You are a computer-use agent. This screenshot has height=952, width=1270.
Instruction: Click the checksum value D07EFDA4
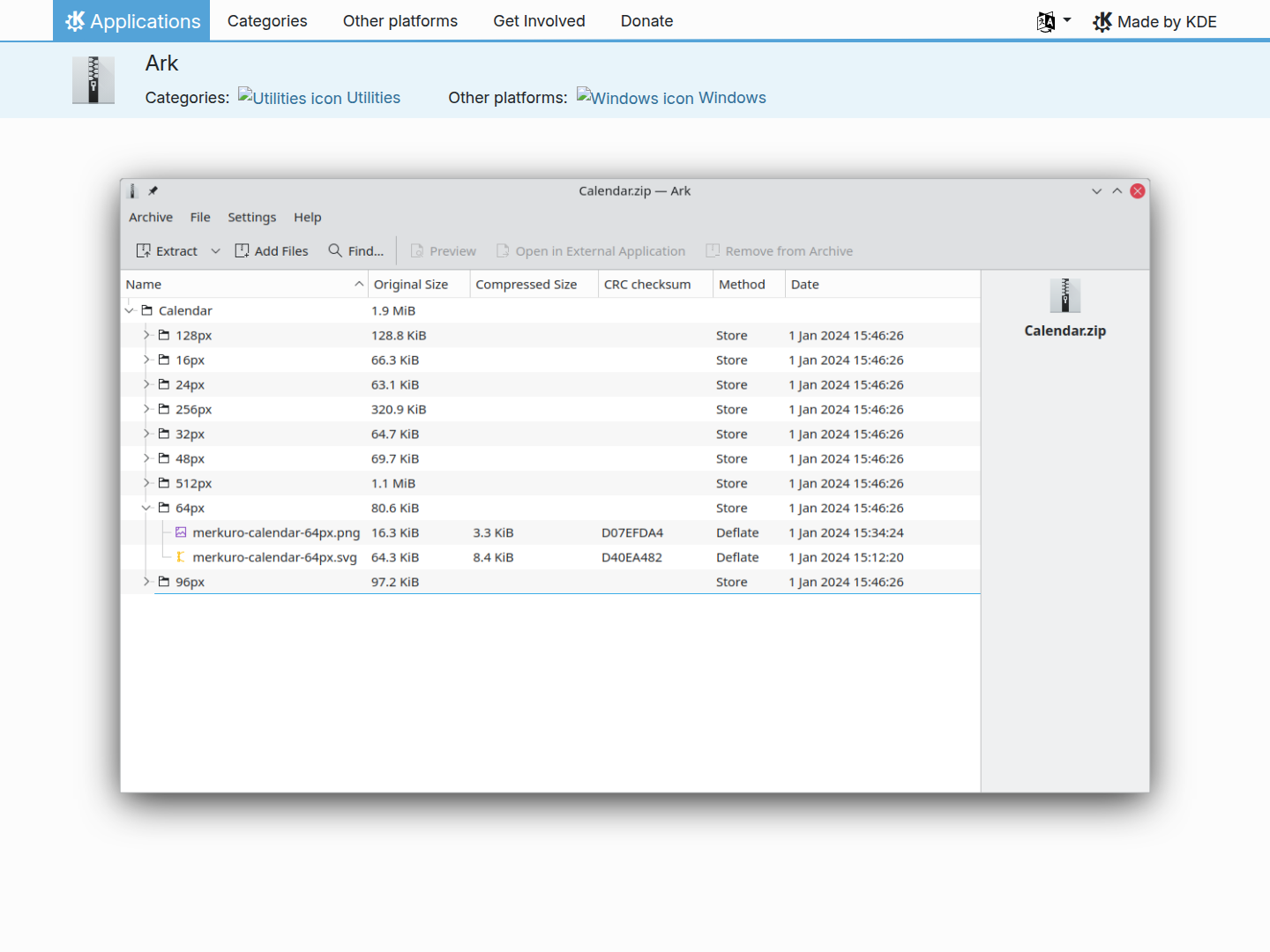[x=632, y=533]
